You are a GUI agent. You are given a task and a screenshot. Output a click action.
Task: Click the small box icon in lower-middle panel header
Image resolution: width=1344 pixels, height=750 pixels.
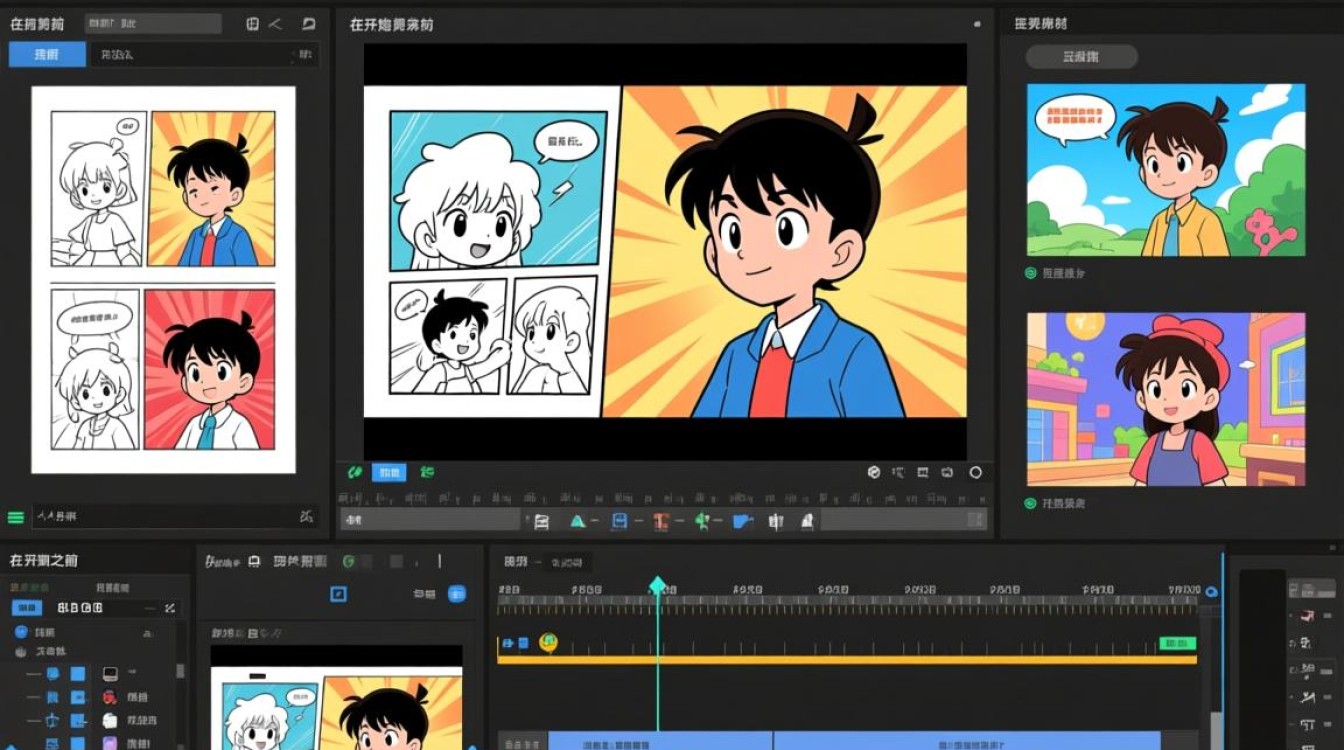tap(253, 562)
